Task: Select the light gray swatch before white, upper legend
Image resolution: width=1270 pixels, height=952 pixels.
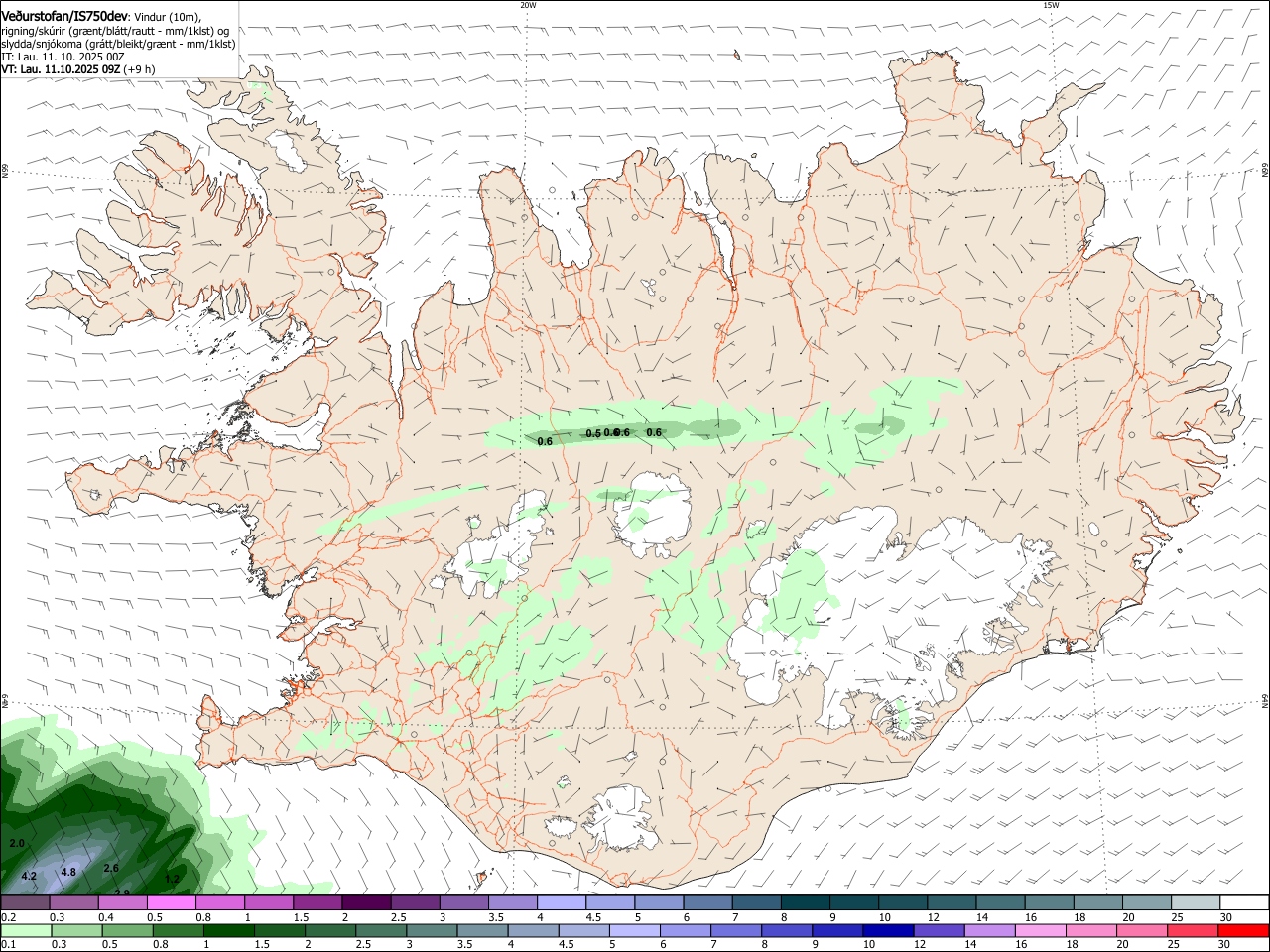Action: click(1196, 903)
